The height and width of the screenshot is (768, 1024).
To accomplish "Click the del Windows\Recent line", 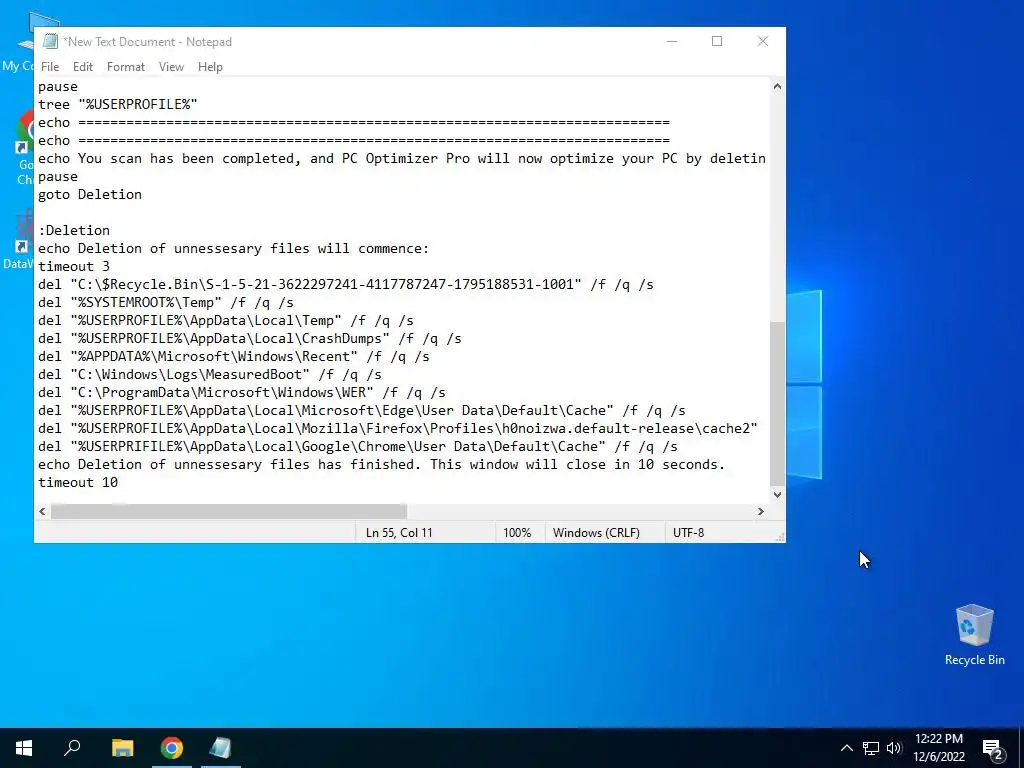I will [x=234, y=357].
